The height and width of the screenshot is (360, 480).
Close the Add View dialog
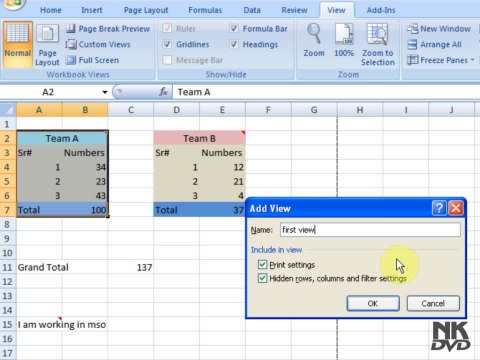click(456, 208)
